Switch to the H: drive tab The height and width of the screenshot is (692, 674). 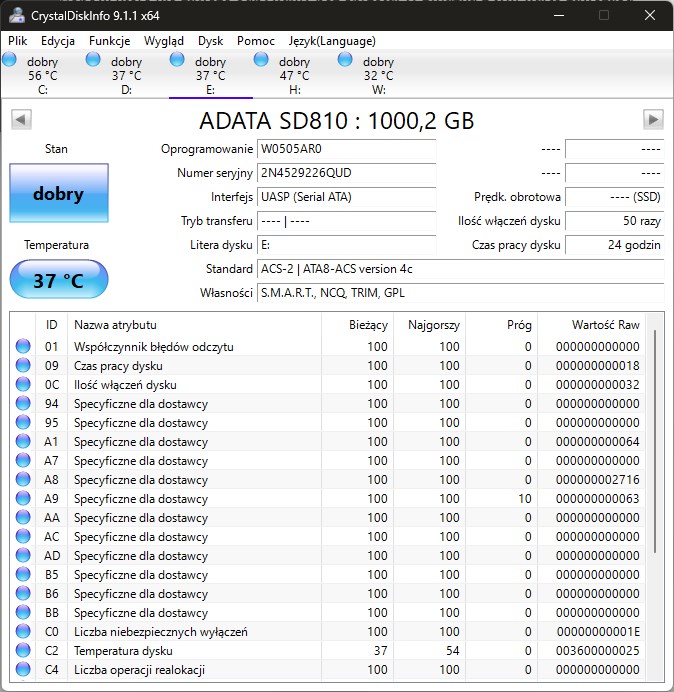294,74
